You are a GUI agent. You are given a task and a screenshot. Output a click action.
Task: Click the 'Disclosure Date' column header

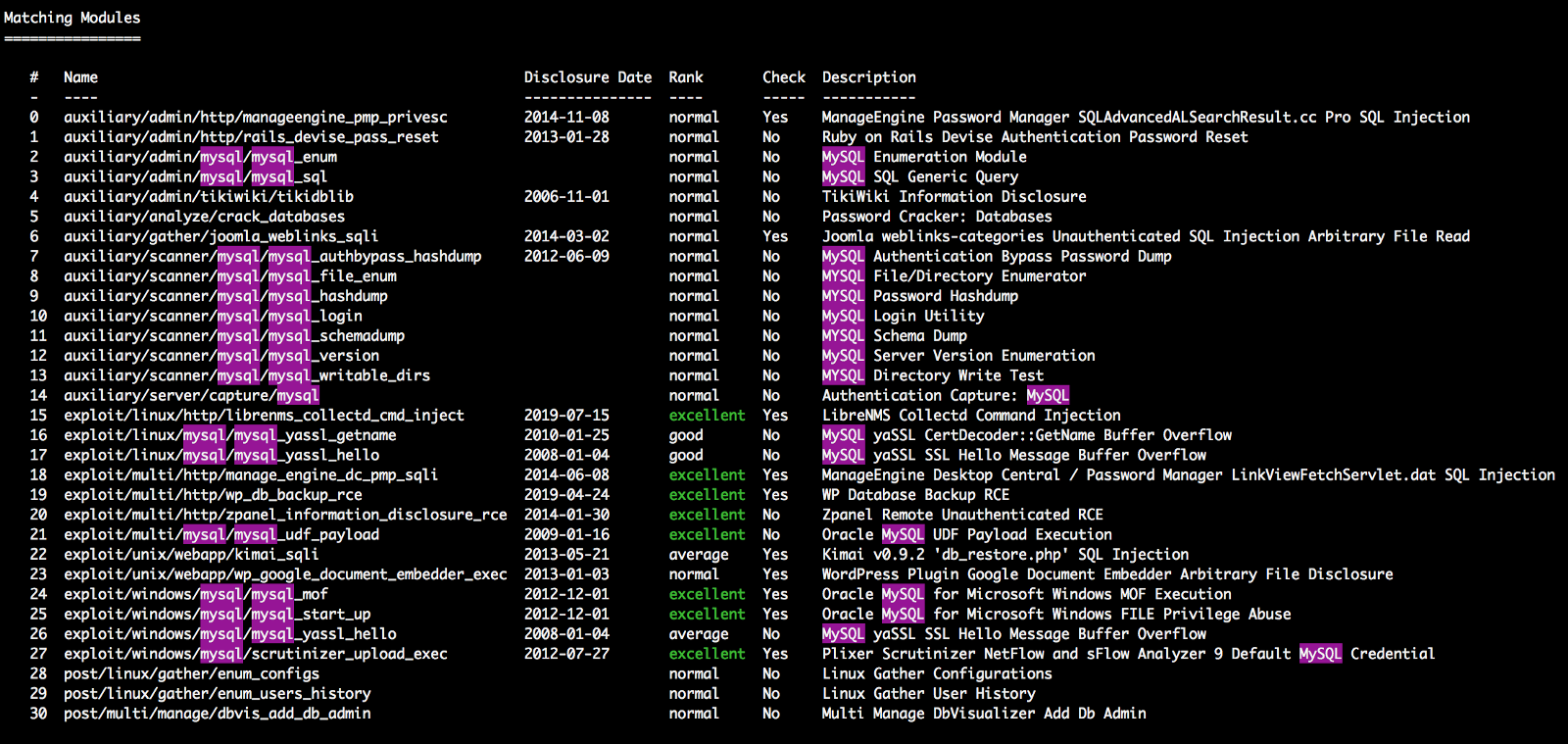[x=588, y=77]
